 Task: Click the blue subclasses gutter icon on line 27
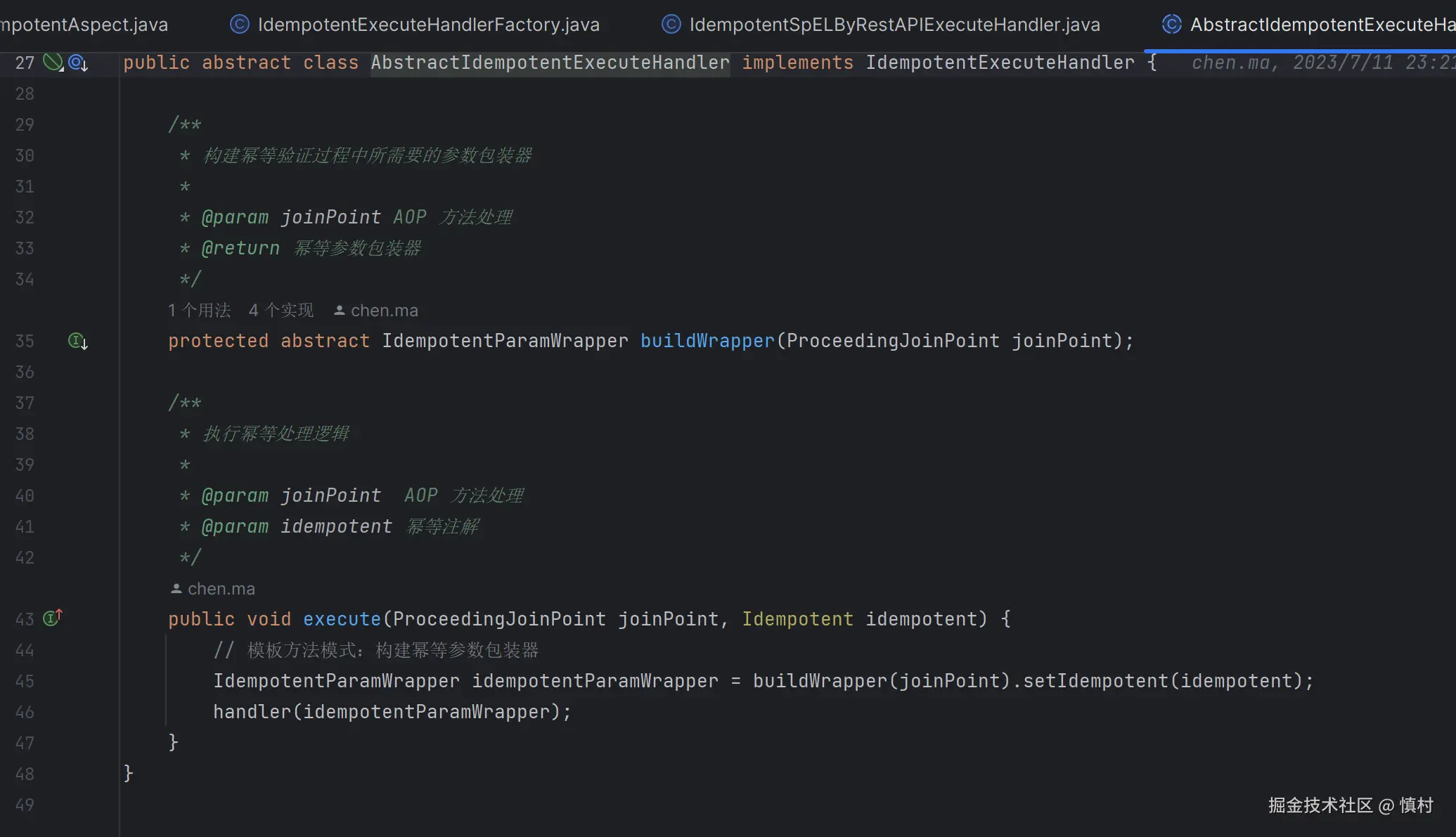coord(77,63)
